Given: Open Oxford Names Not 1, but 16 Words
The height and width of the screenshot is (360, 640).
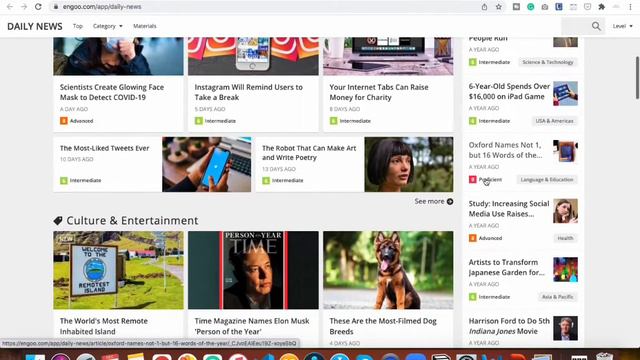Looking at the screenshot, I should [505, 150].
